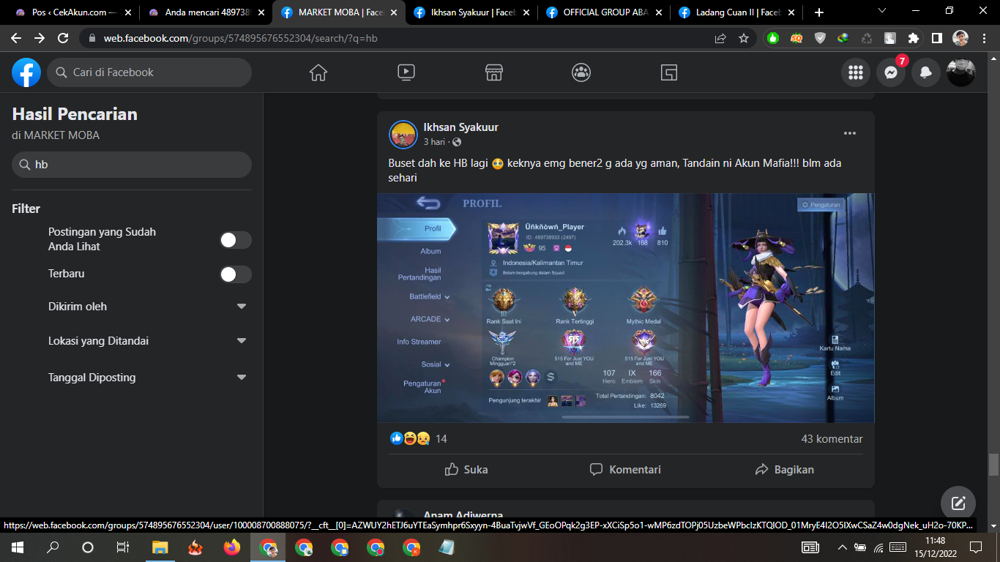1000x562 pixels.
Task: Open Chrome three-dot menu
Action: 984,38
